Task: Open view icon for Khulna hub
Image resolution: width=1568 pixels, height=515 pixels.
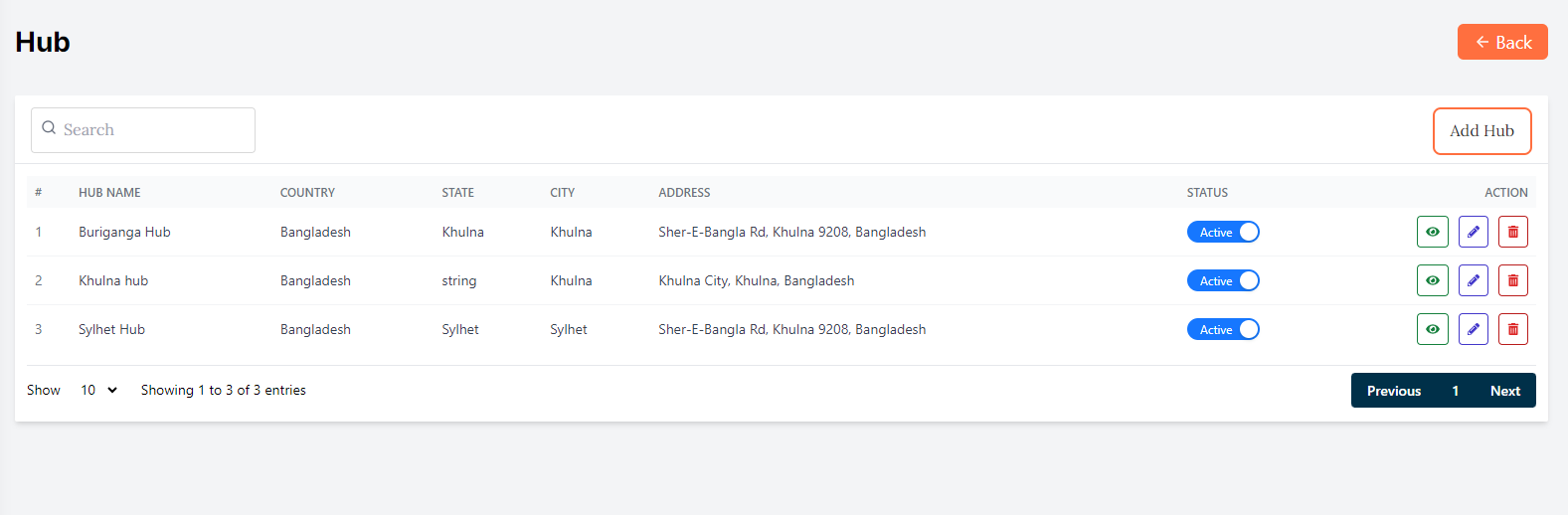Action: point(1432,280)
